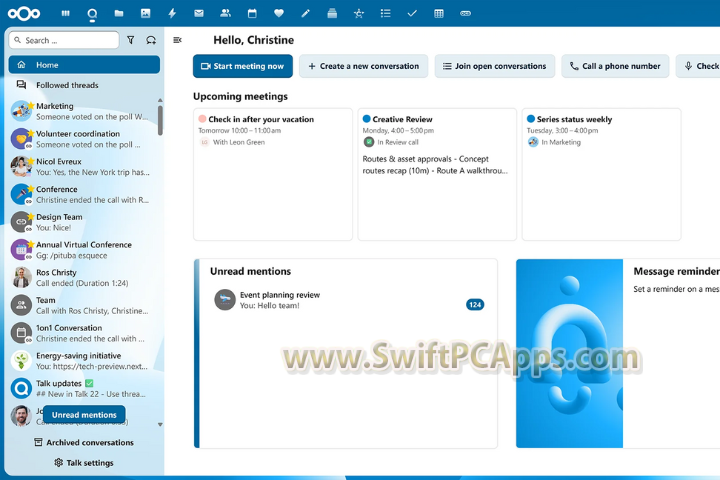
Task: Open the Talk app icon
Action: [x=92, y=14]
